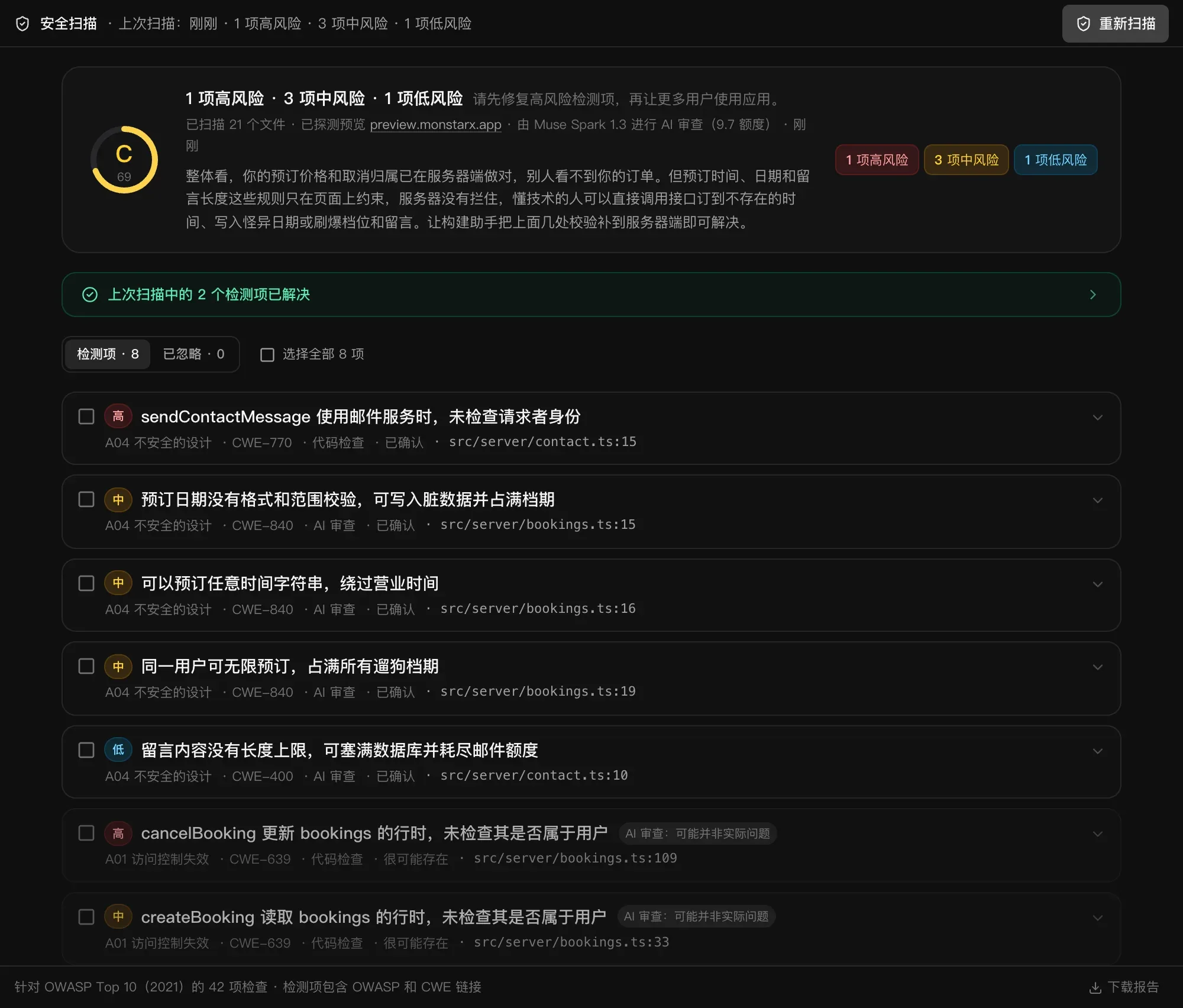Click the 高 severity icon on cancelBooking row

point(118,833)
